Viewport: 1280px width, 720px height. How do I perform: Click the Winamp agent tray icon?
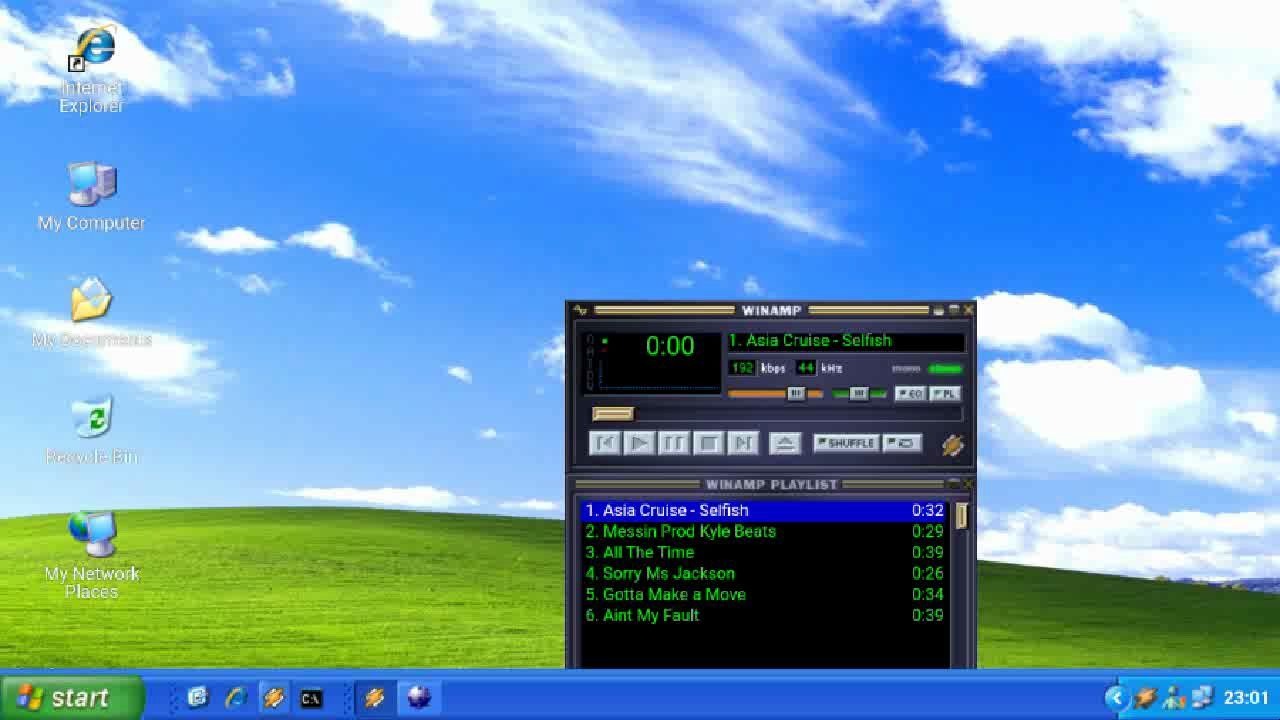pos(1146,697)
